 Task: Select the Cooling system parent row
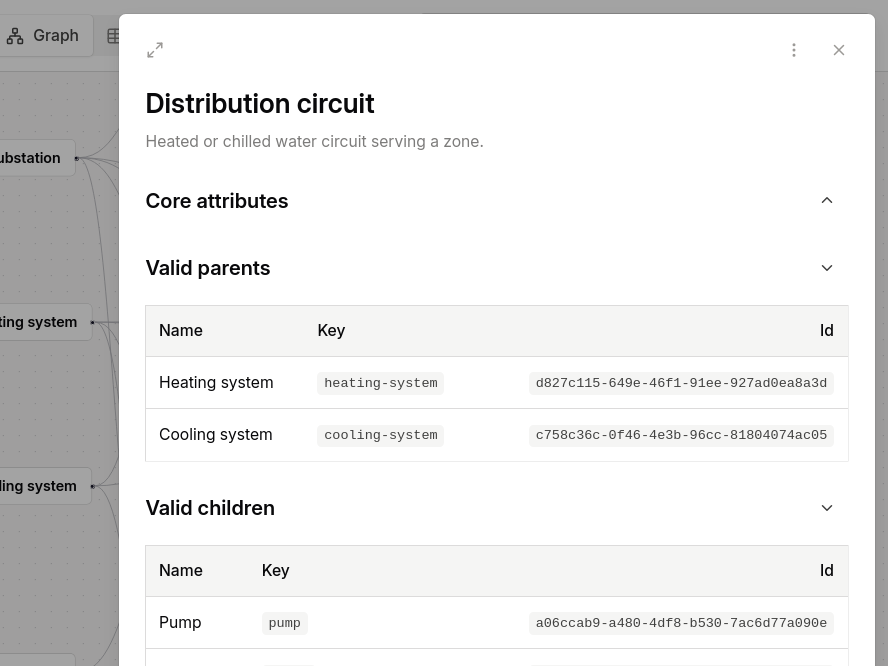click(x=216, y=435)
